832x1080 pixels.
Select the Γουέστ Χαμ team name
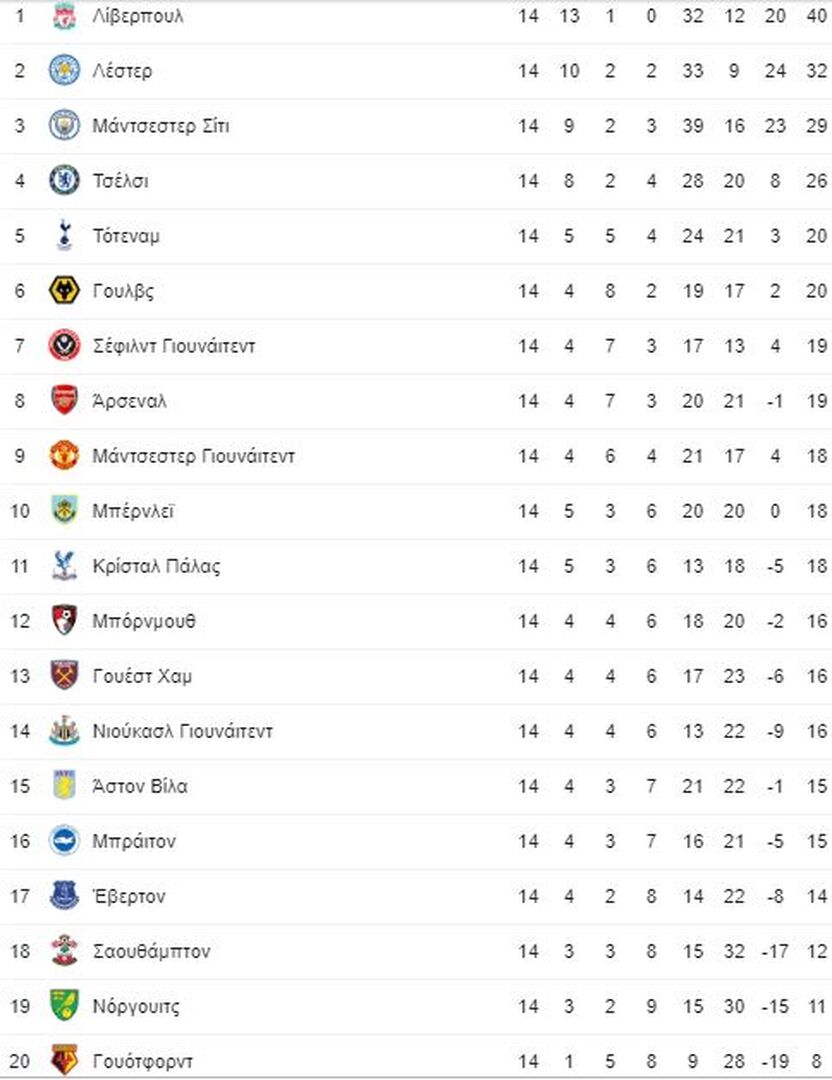[x=142, y=676]
